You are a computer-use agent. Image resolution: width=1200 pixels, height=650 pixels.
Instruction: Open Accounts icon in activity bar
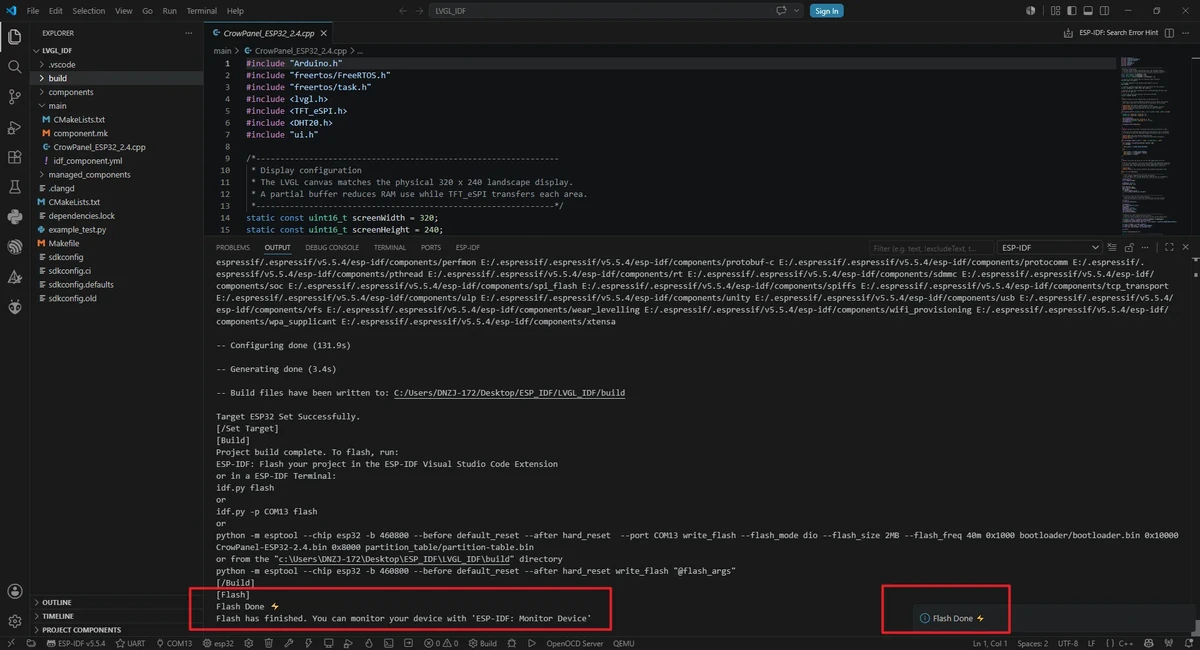pos(14,592)
